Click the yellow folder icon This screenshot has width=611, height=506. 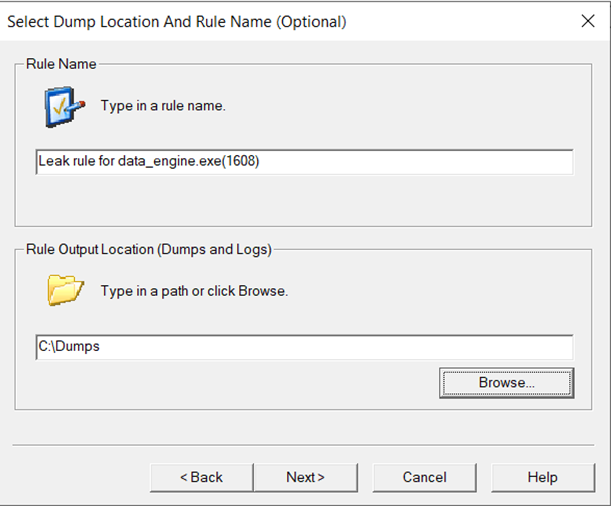point(63,291)
